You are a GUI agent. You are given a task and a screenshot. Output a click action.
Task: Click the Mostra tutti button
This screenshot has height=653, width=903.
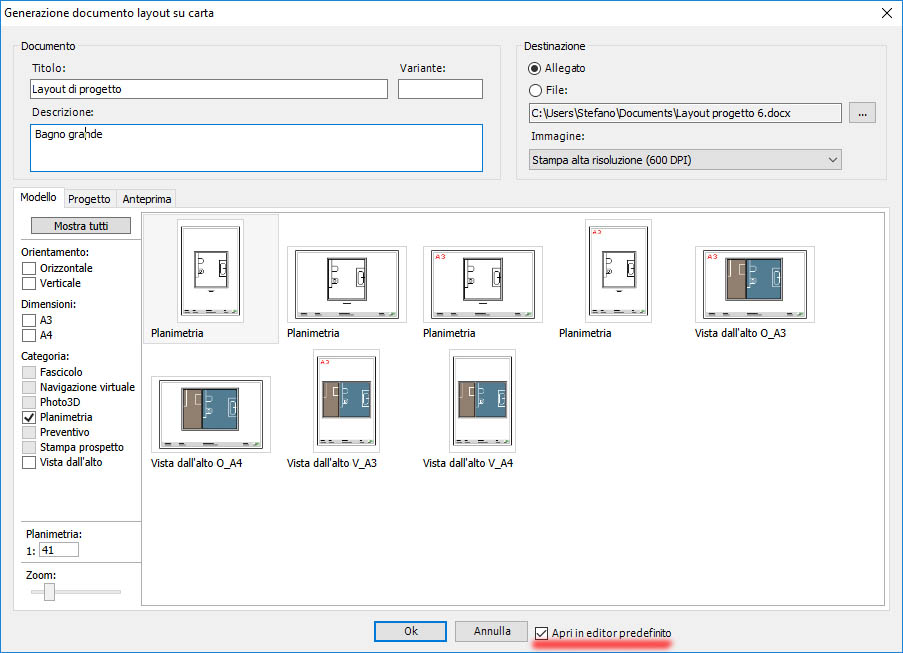click(81, 226)
